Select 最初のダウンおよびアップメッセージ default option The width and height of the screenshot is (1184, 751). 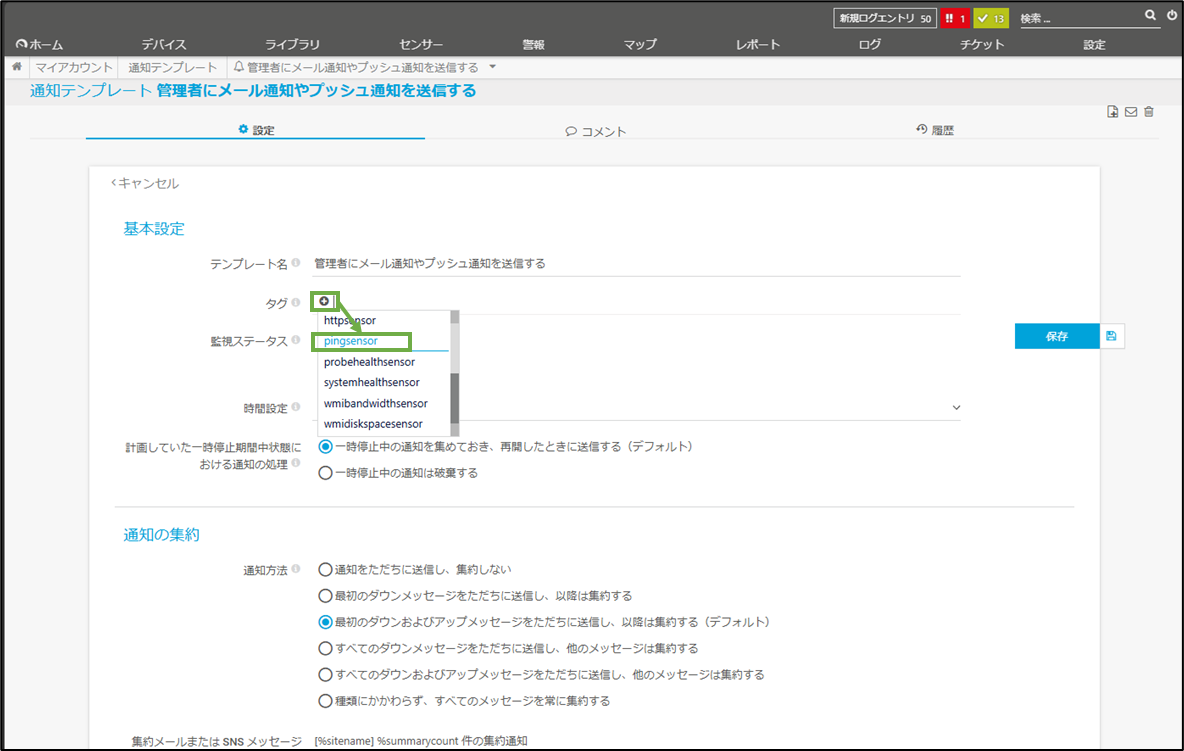pyautogui.click(x=325, y=622)
